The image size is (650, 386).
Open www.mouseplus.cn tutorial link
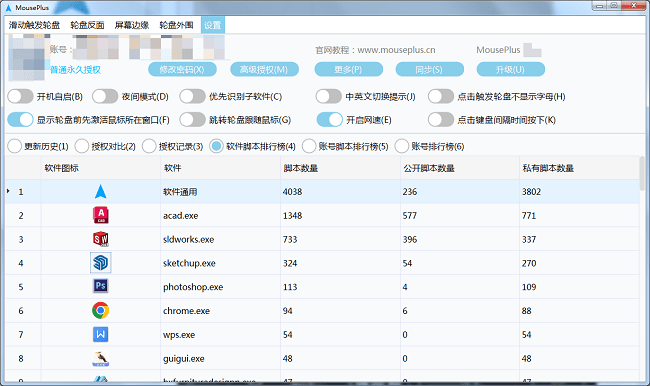pyautogui.click(x=396, y=50)
